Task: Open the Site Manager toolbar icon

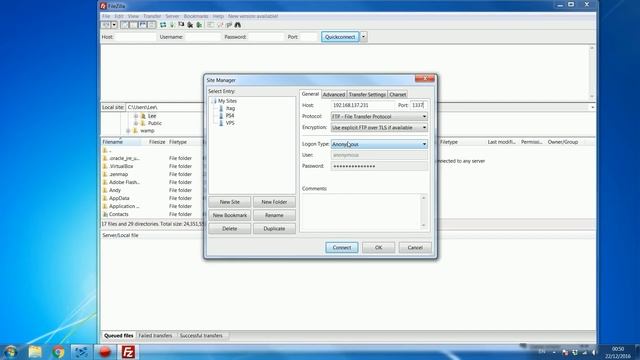Action: pyautogui.click(x=106, y=25)
